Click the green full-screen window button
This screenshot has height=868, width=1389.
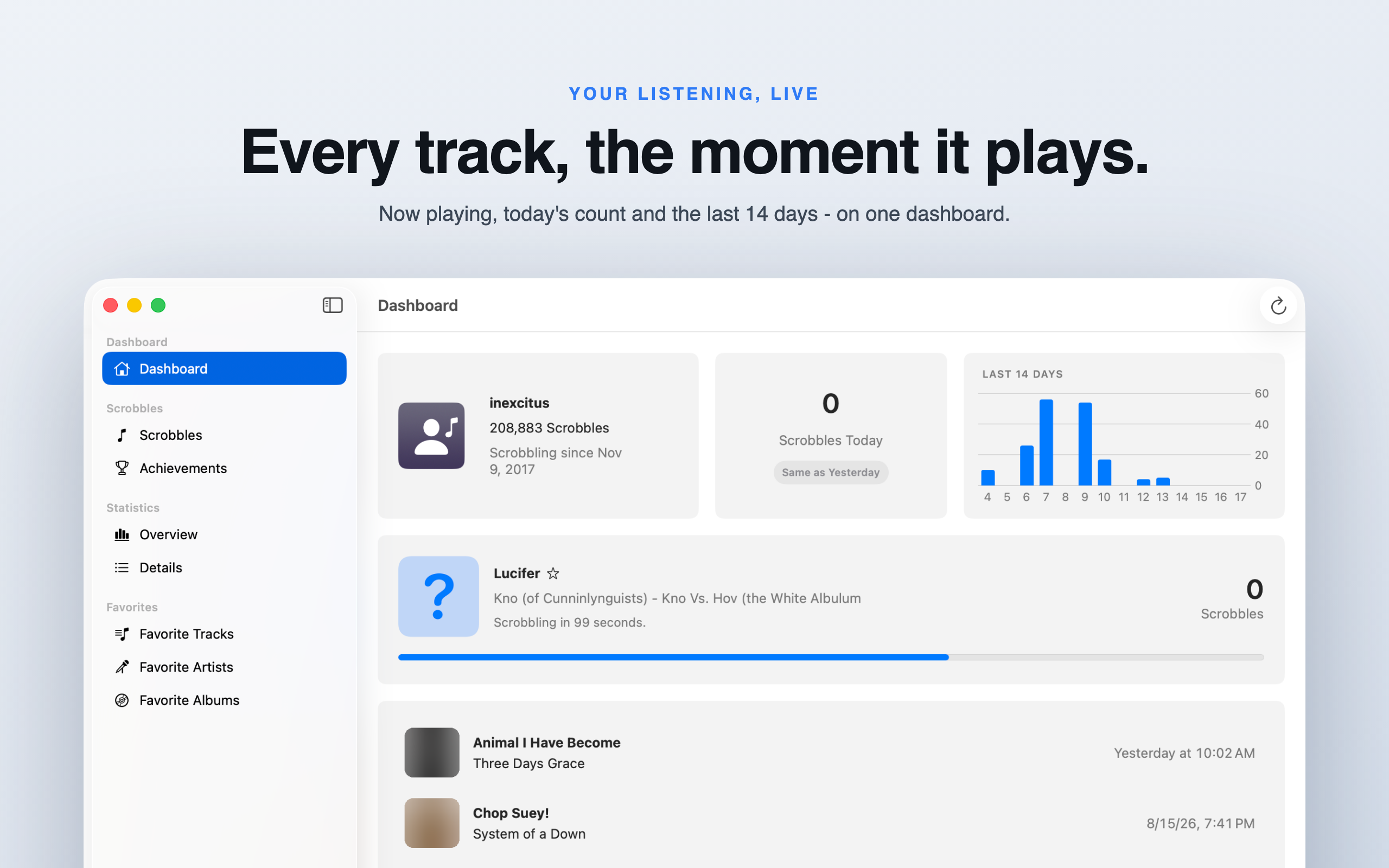point(158,305)
